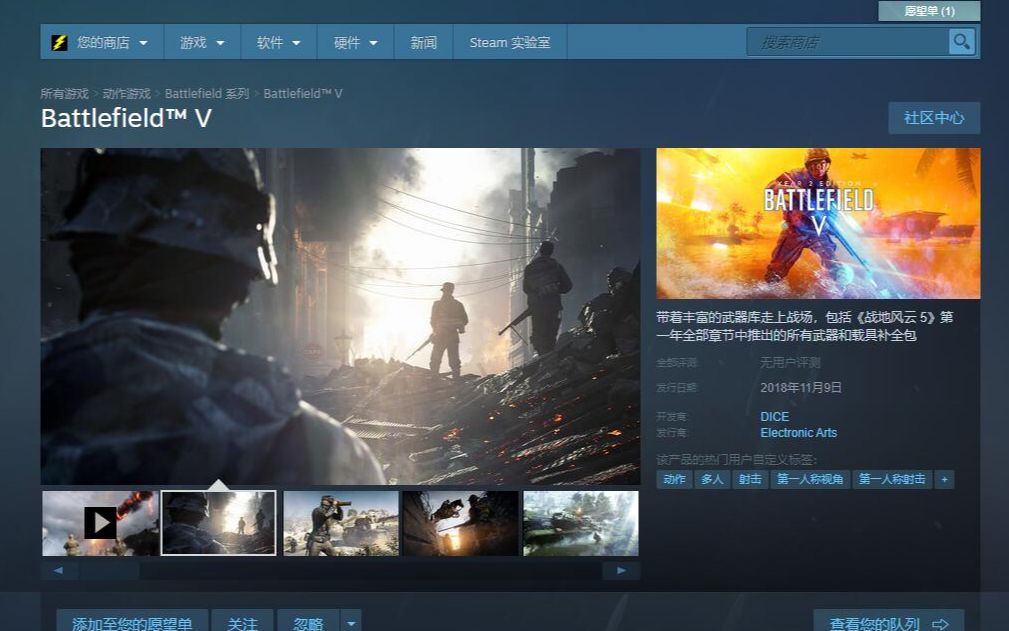This screenshot has width=1009, height=631.
Task: Select the dark trench screenshot thumbnail
Action: [x=461, y=523]
